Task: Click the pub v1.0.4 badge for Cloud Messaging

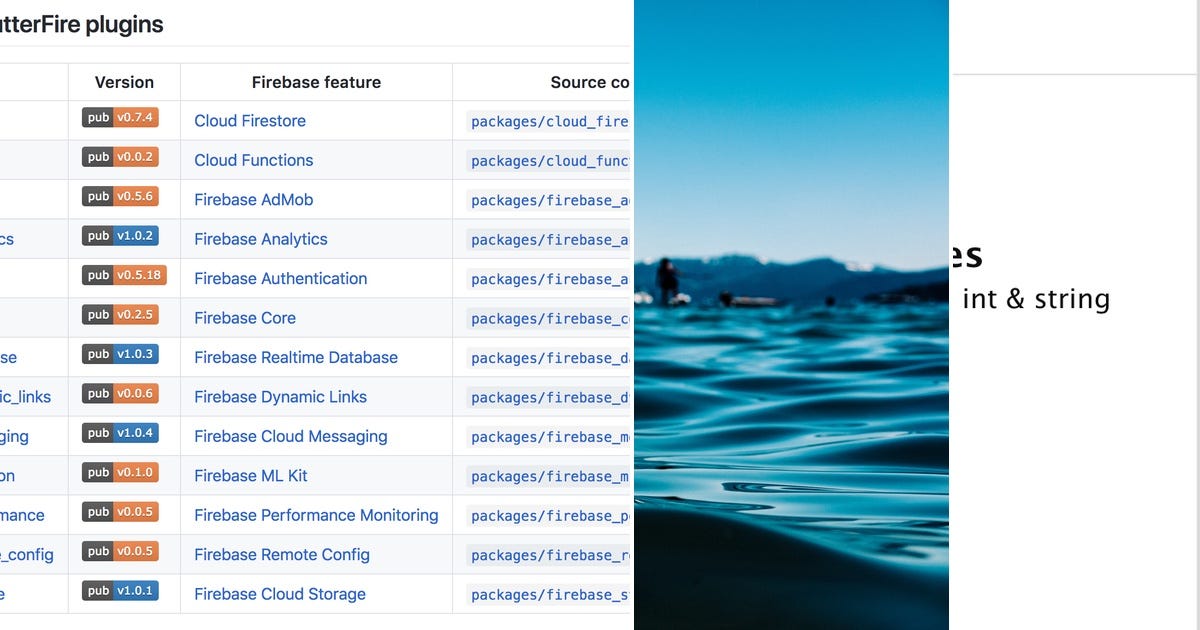Action: [120, 432]
